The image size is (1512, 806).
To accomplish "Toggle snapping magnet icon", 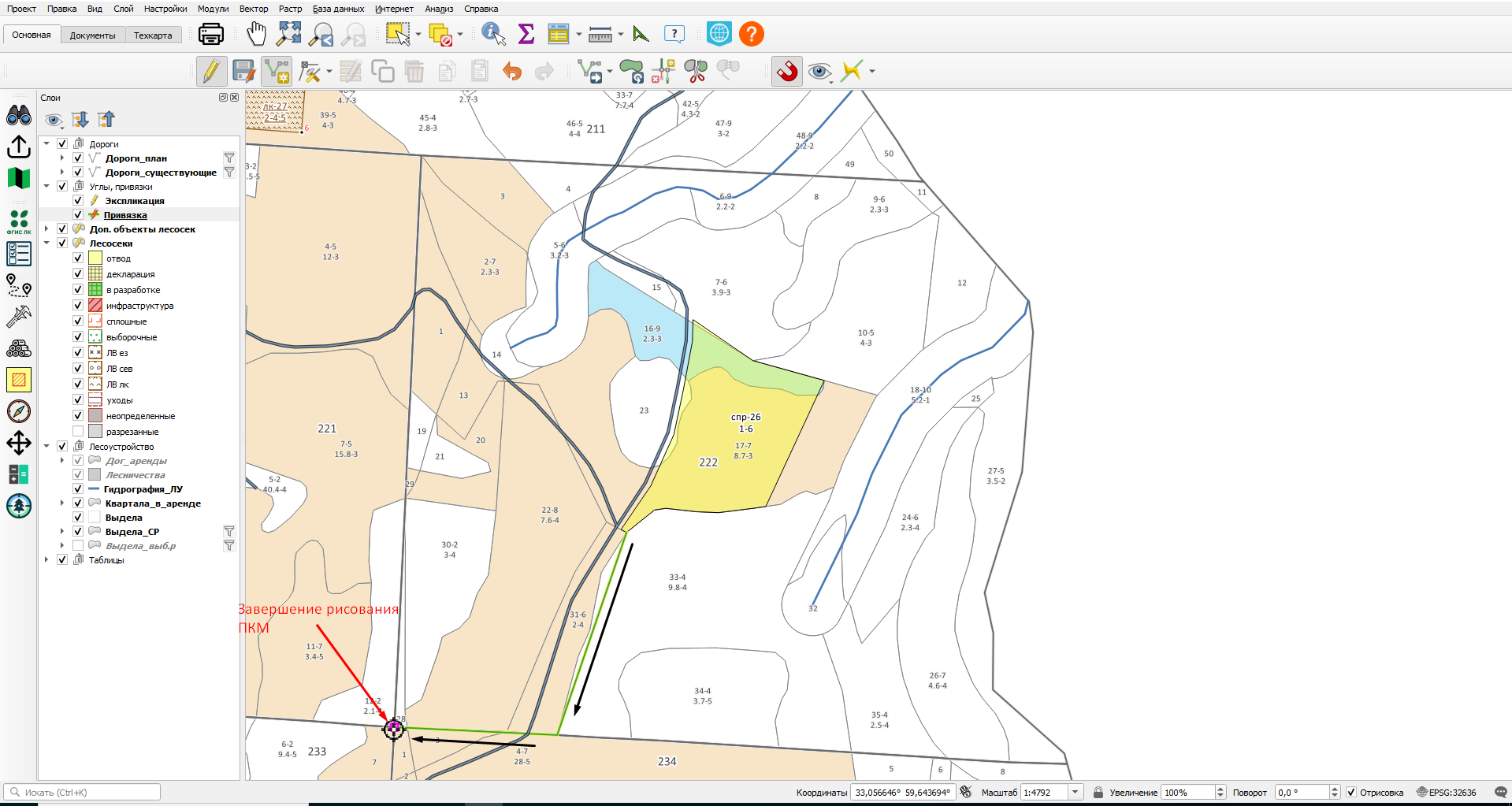I will [x=787, y=71].
